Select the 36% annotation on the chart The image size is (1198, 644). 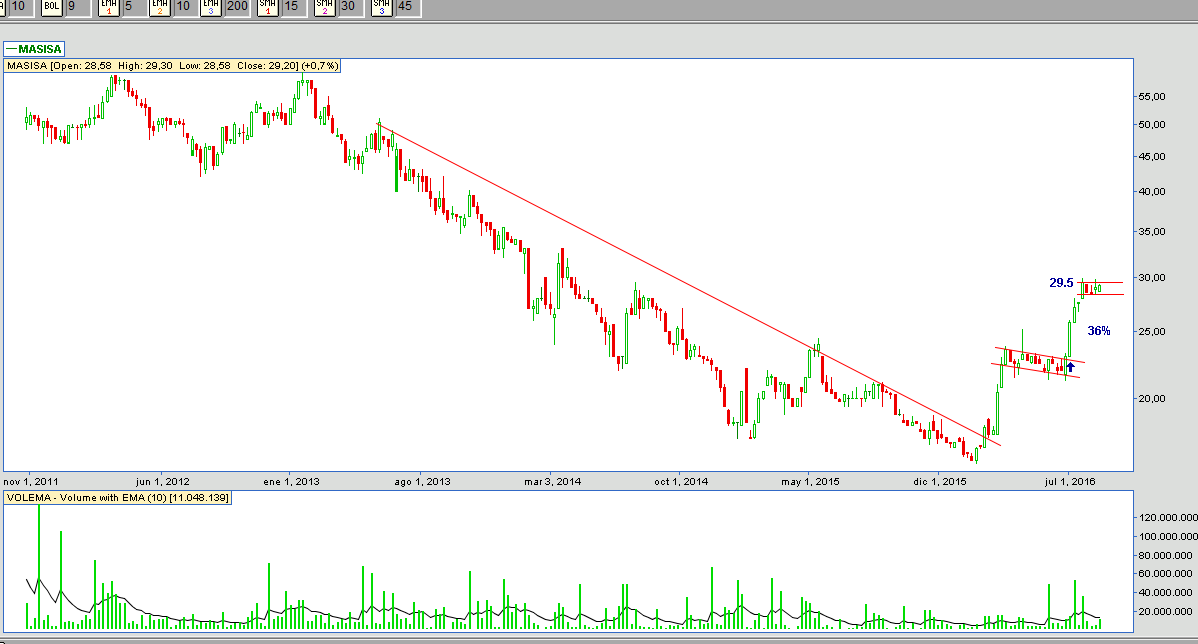tap(1098, 331)
